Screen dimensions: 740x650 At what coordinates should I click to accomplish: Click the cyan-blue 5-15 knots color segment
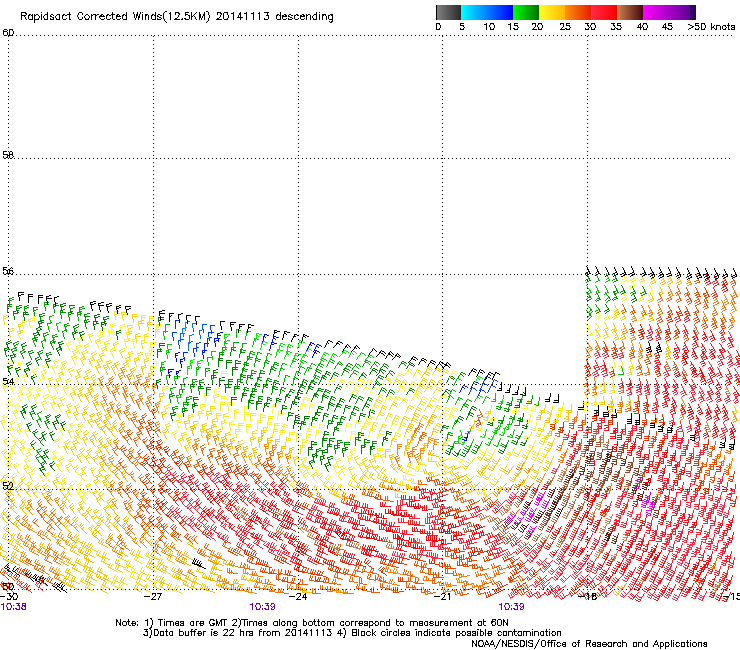(x=487, y=12)
